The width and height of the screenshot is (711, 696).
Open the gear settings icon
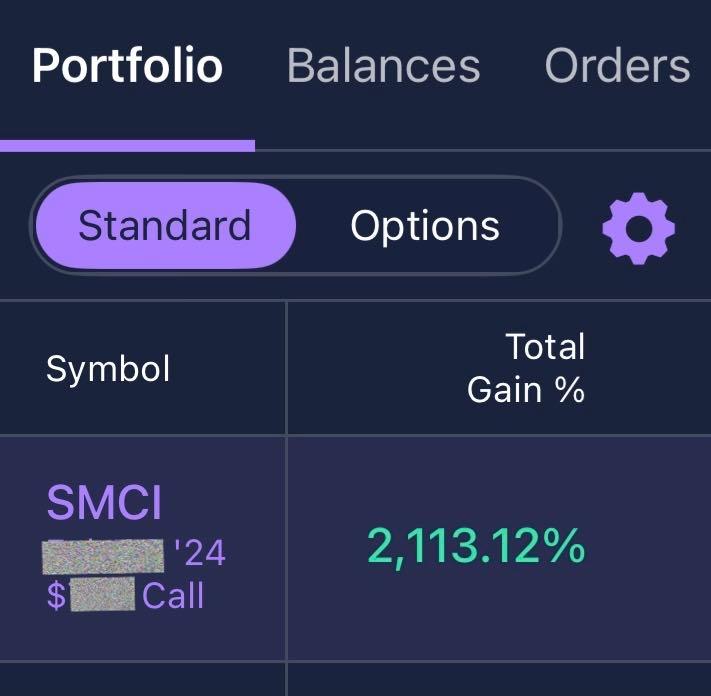tap(638, 228)
